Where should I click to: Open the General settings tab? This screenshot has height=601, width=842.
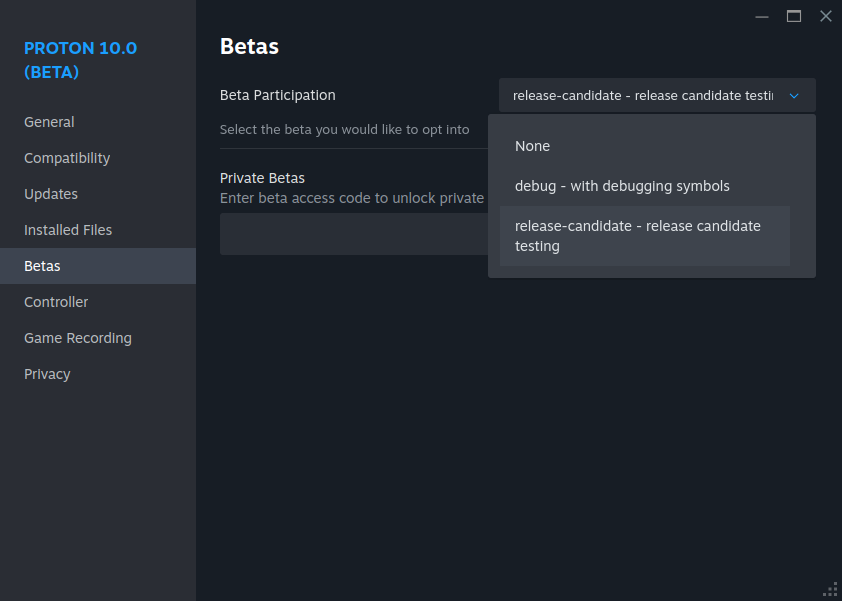[49, 122]
